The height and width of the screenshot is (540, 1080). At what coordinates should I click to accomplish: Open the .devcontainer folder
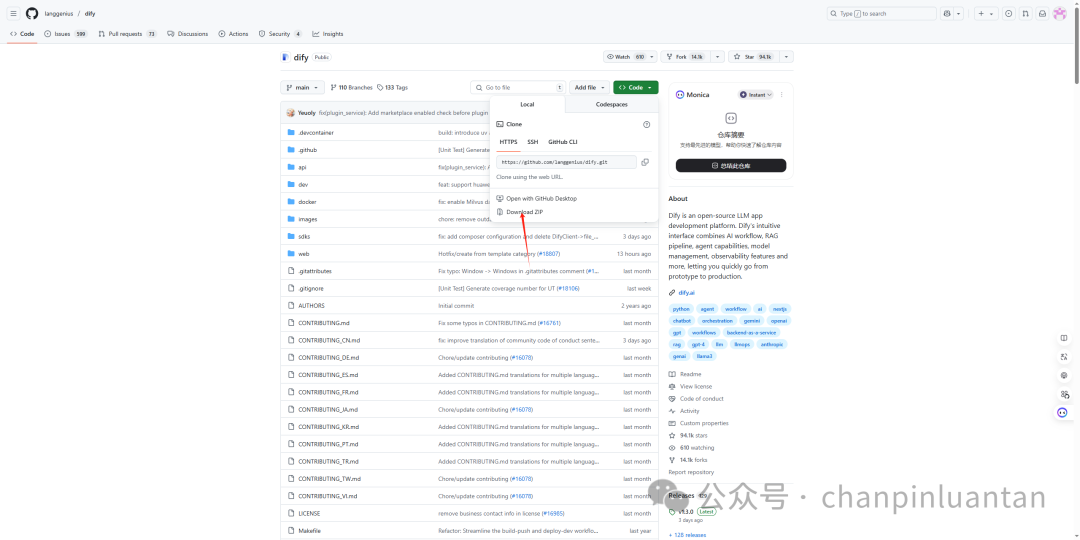pyautogui.click(x=315, y=132)
